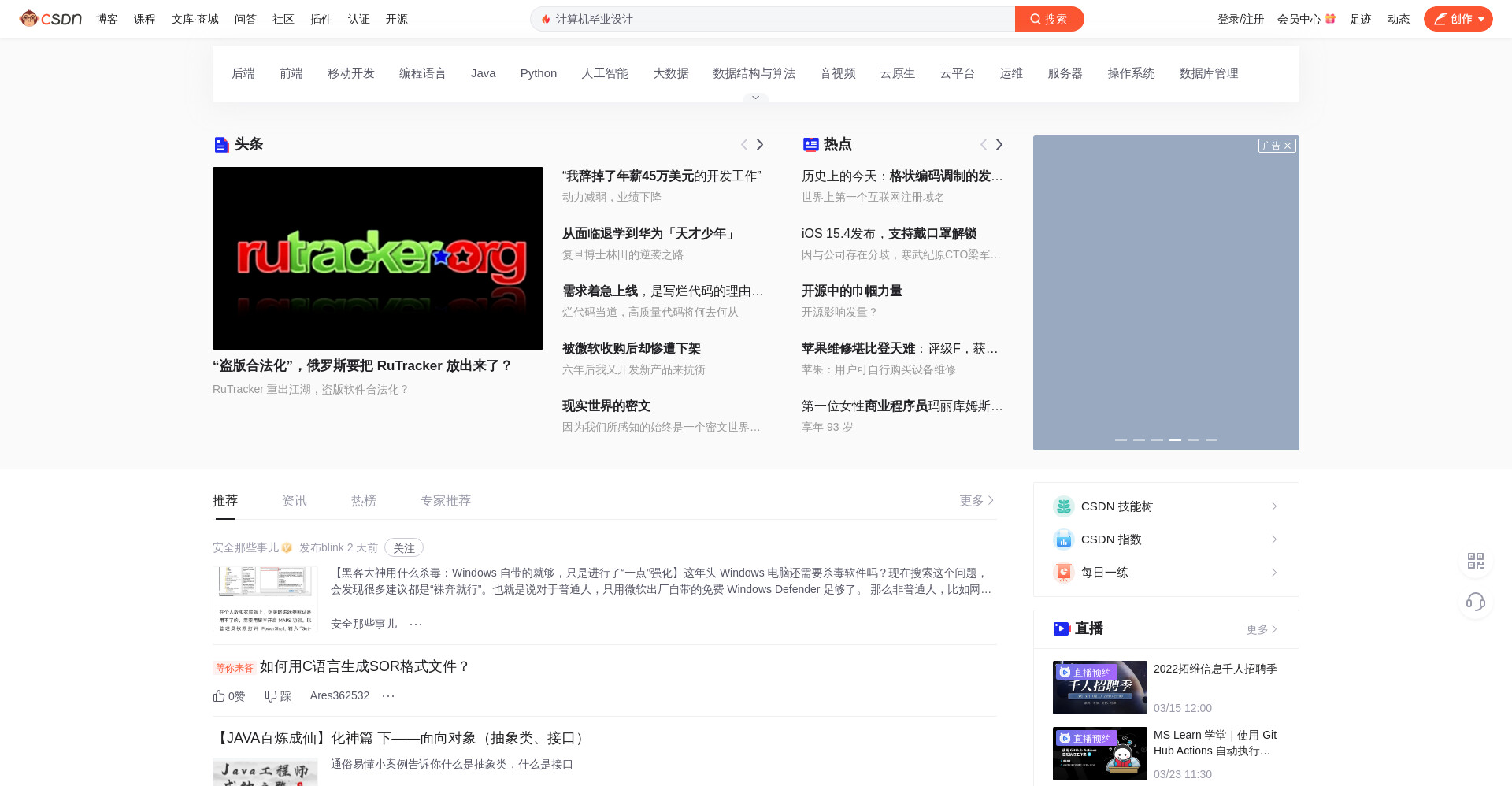Open the rutracker.org headline image
1512x786 pixels.
pos(378,258)
